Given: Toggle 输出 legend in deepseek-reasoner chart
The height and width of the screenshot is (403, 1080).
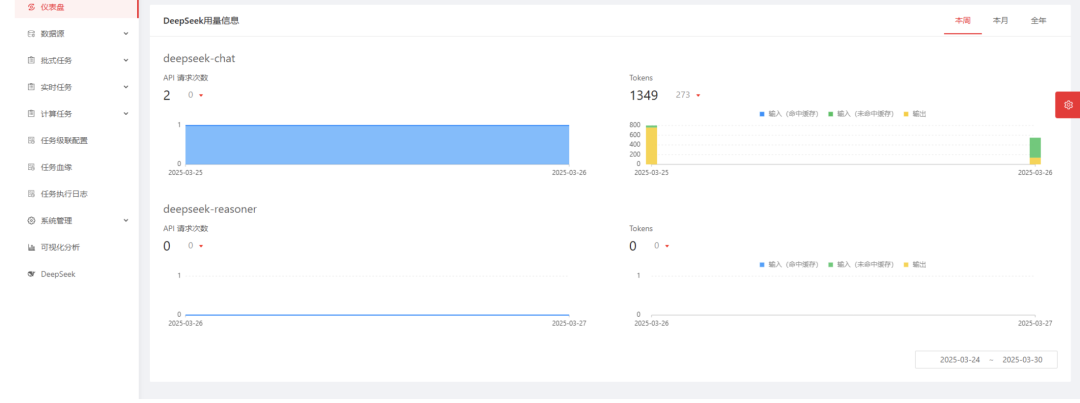Looking at the screenshot, I should [915, 265].
